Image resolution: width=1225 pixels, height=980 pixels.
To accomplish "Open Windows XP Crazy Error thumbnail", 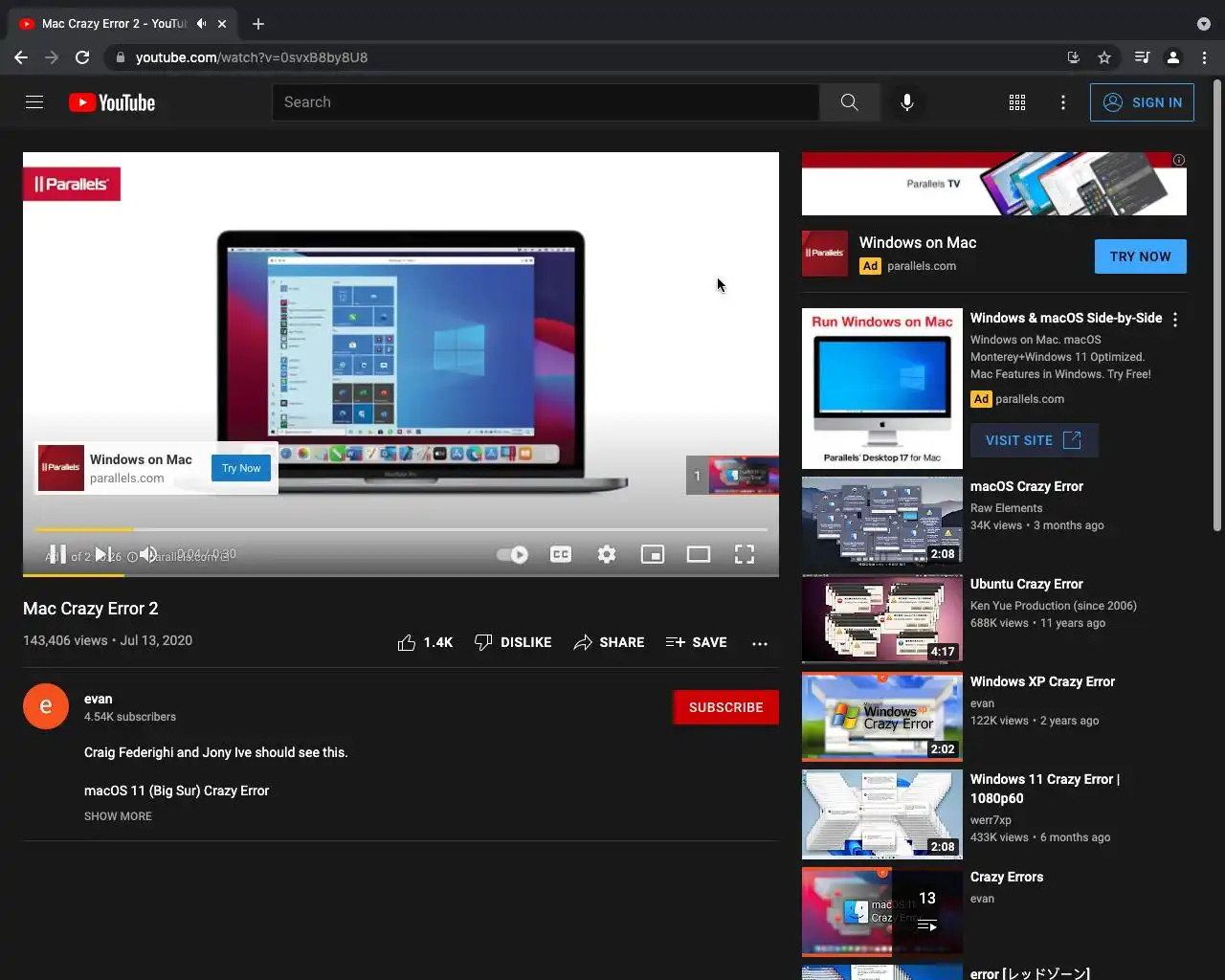I will 882,717.
